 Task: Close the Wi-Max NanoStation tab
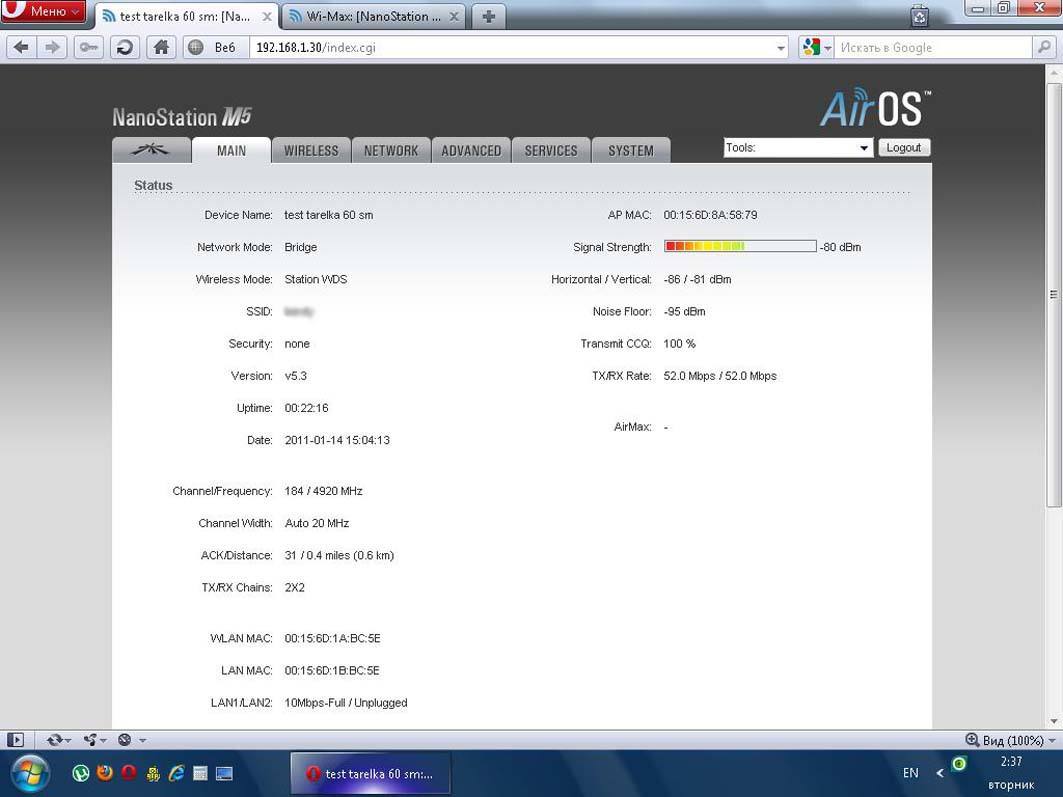tap(454, 16)
